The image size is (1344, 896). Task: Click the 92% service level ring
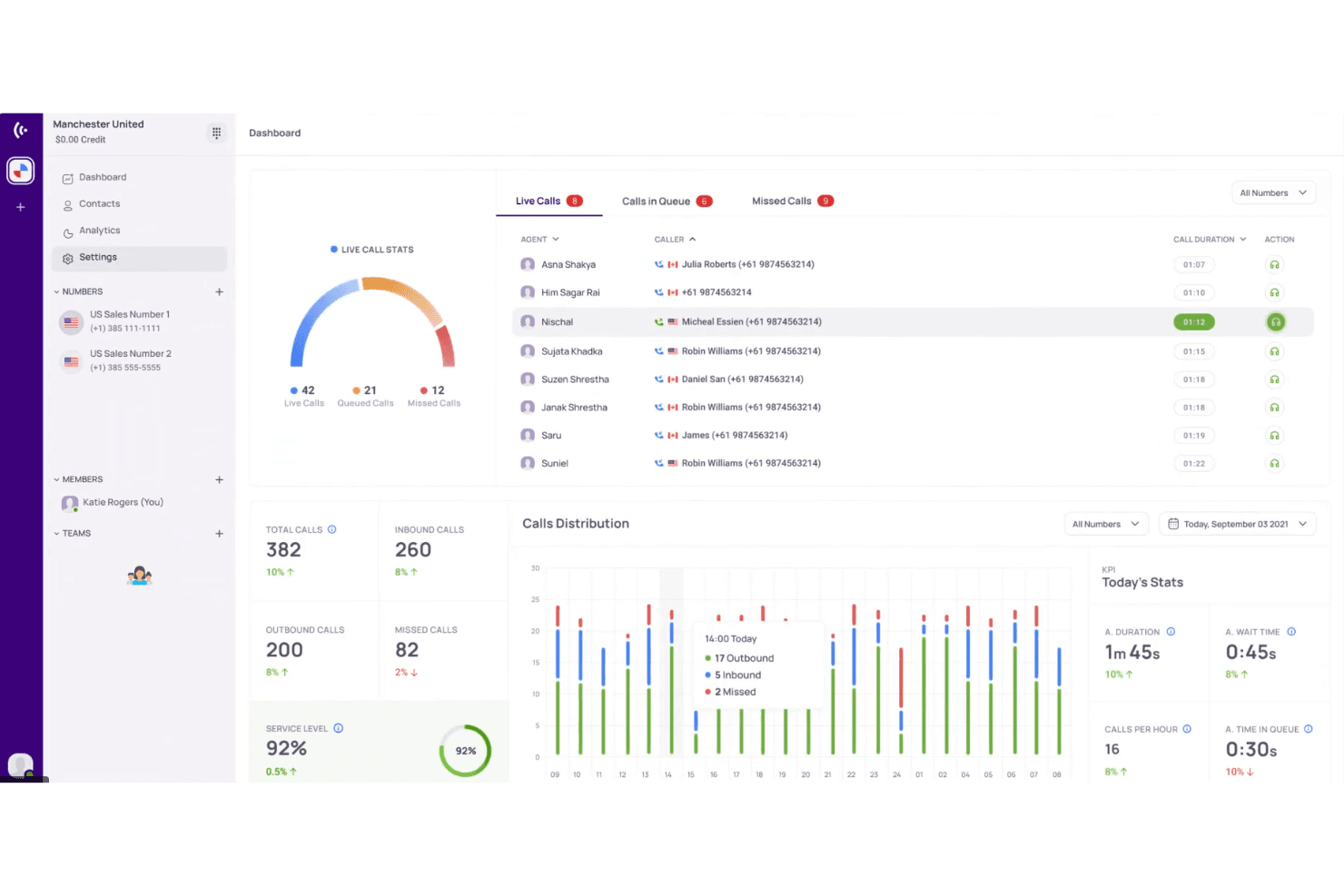(x=465, y=751)
